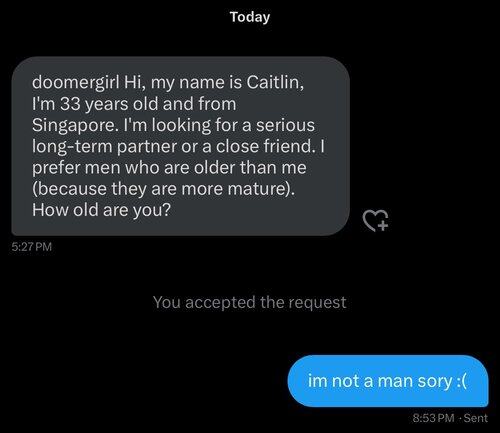Click the word 'Singapore' in the message
The image size is (500, 433).
point(75,126)
